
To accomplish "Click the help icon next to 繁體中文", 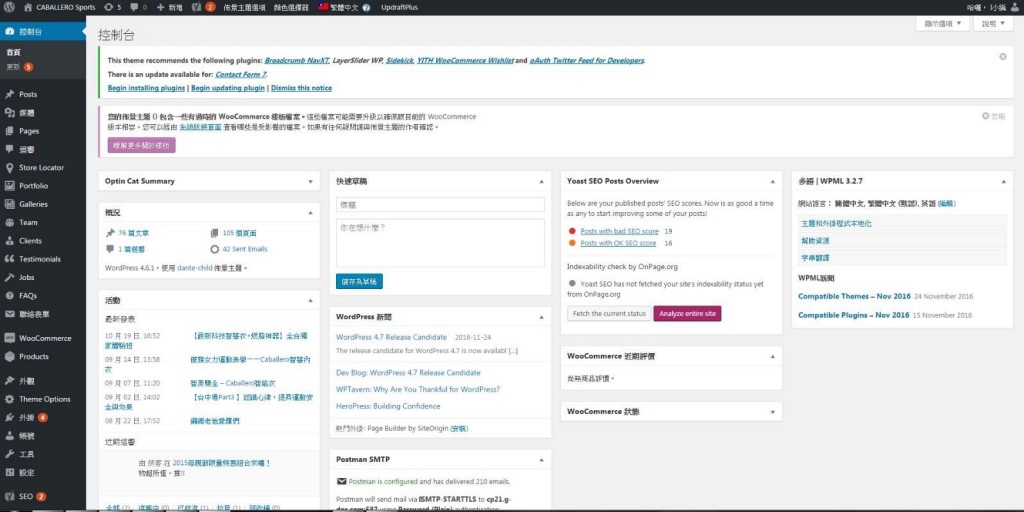I will click(x=366, y=8).
